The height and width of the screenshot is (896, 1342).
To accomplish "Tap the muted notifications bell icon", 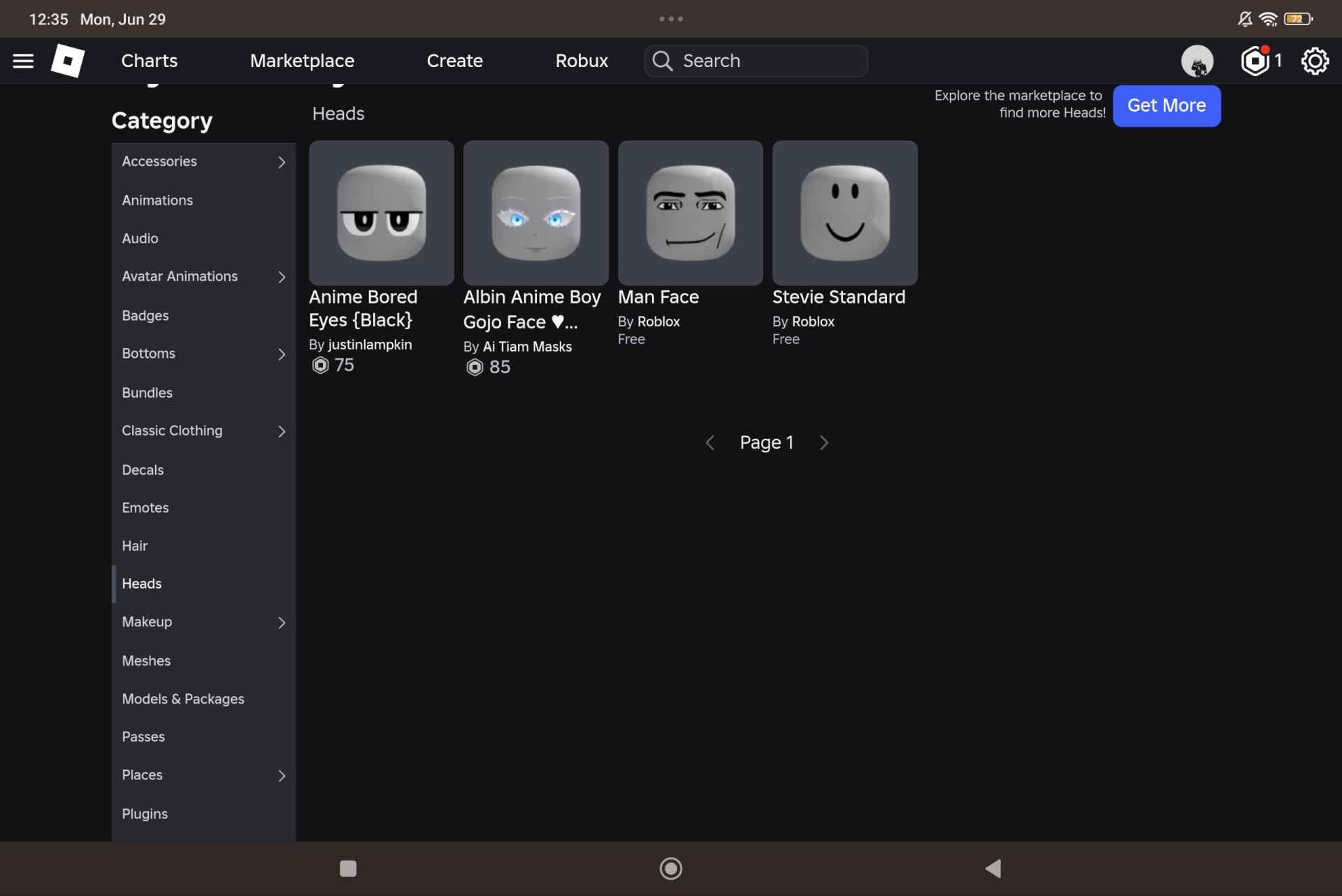I will 1245,19.
